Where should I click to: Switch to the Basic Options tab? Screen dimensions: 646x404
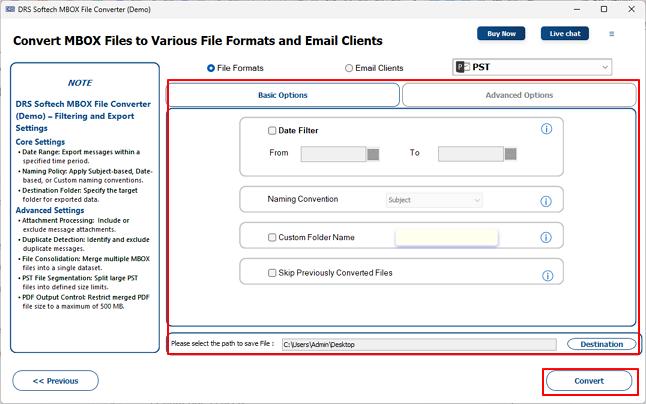pyautogui.click(x=283, y=95)
